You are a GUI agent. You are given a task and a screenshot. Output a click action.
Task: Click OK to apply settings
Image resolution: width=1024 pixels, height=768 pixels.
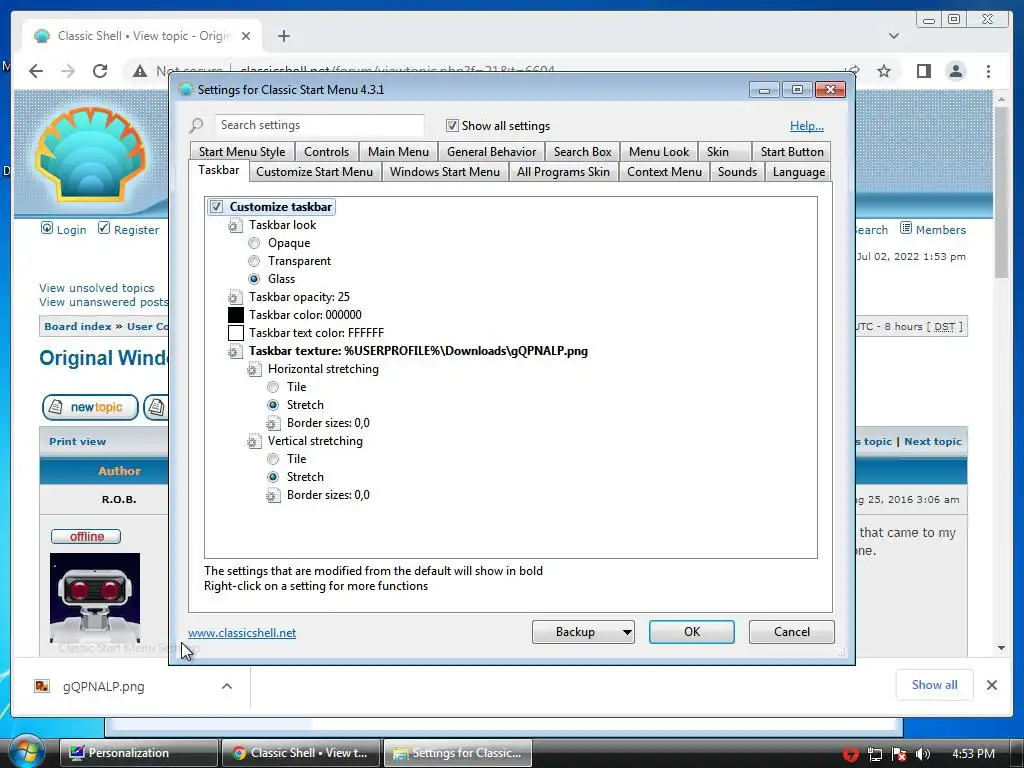click(x=692, y=632)
